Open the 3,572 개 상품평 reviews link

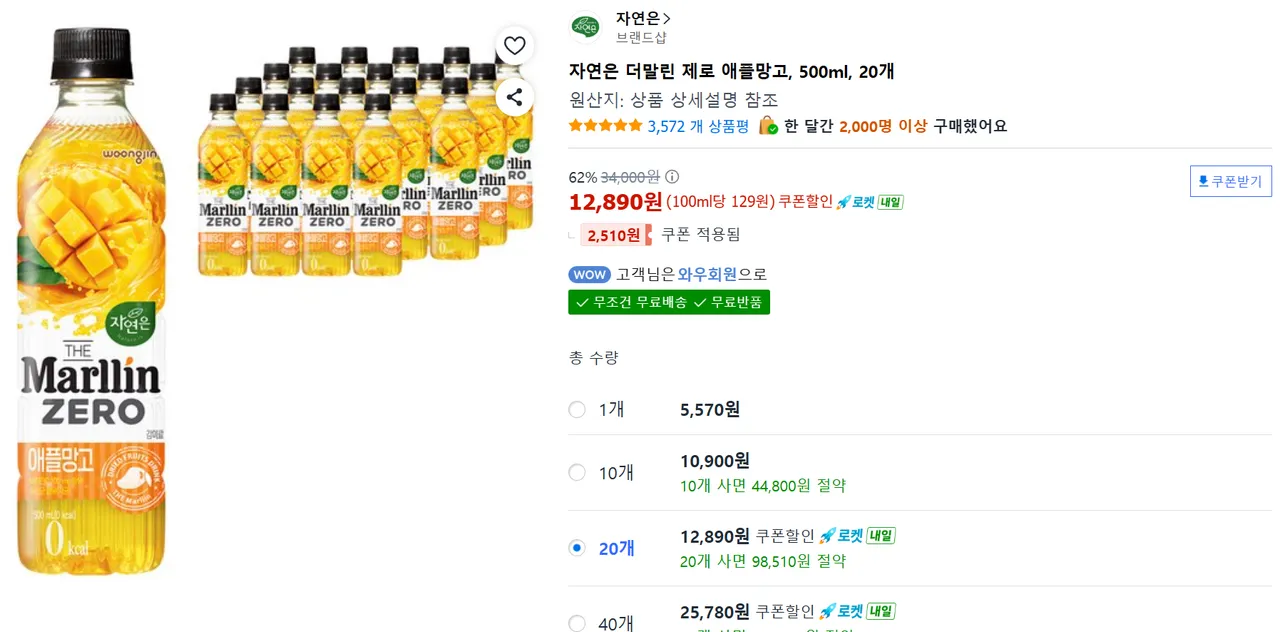tap(698, 126)
